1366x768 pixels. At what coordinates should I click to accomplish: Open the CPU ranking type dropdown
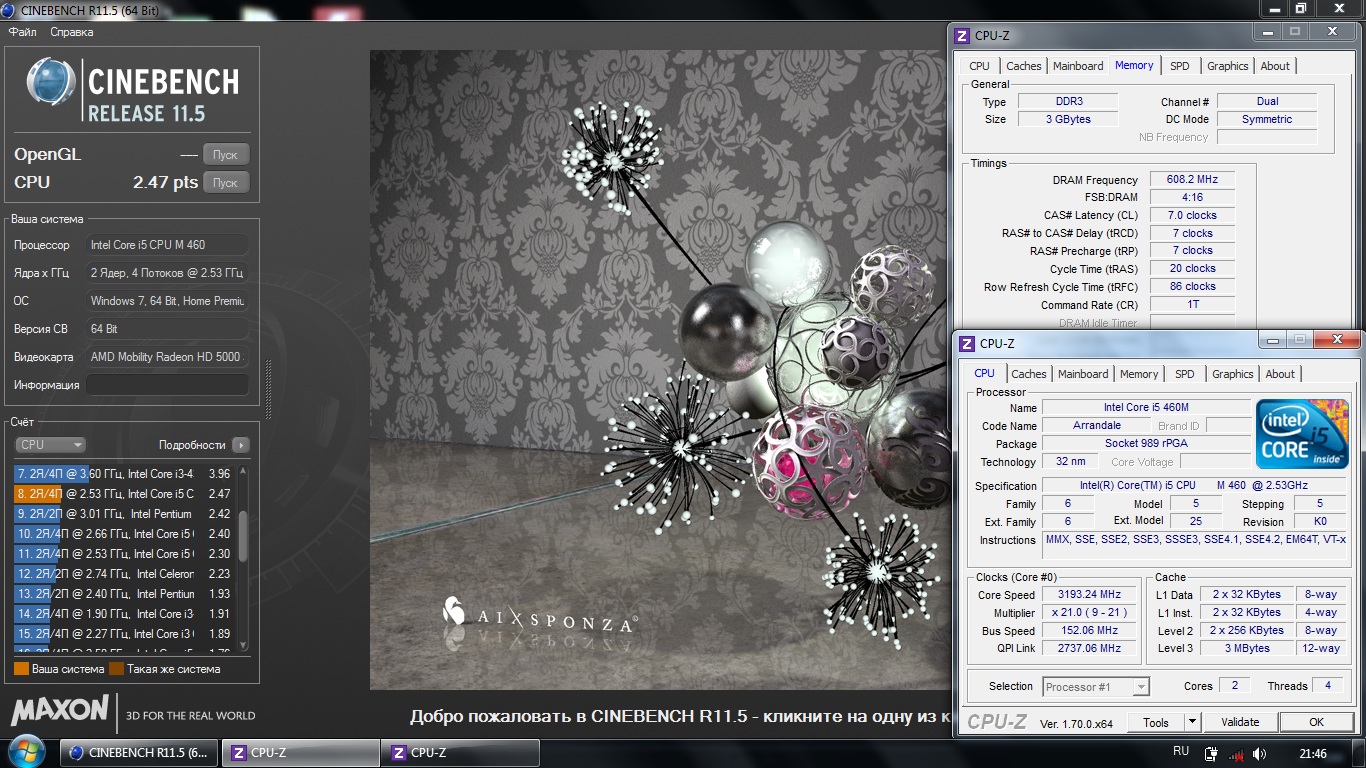(x=50, y=445)
